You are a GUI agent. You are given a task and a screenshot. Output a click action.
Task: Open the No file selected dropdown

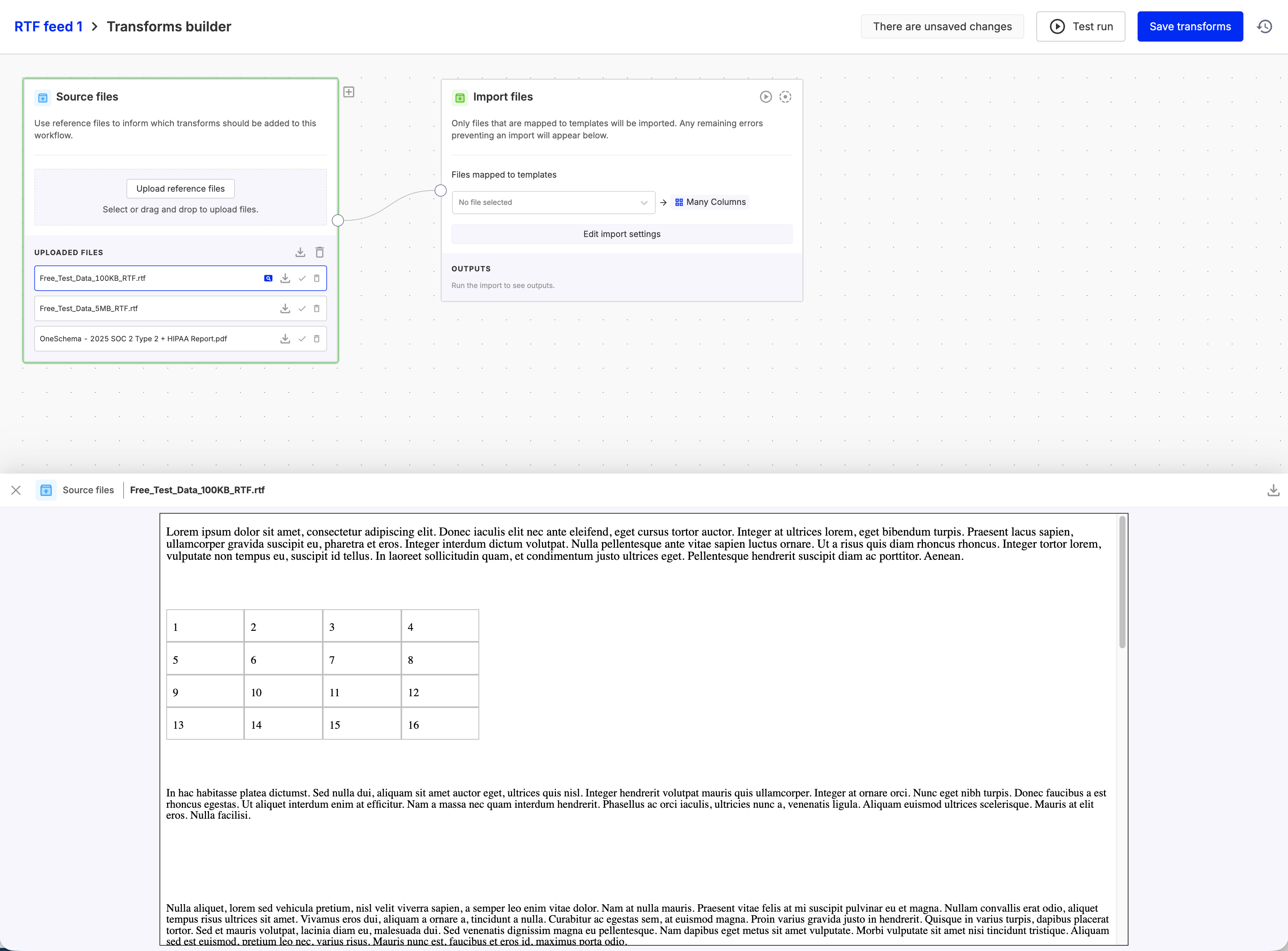553,202
